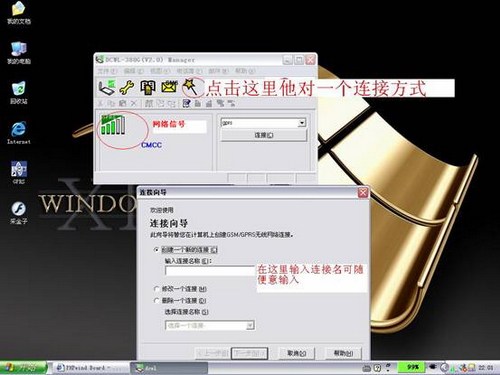Open the 帮助 menu in menu bar
Image resolution: width=500 pixels, height=375 pixels.
(245, 71)
